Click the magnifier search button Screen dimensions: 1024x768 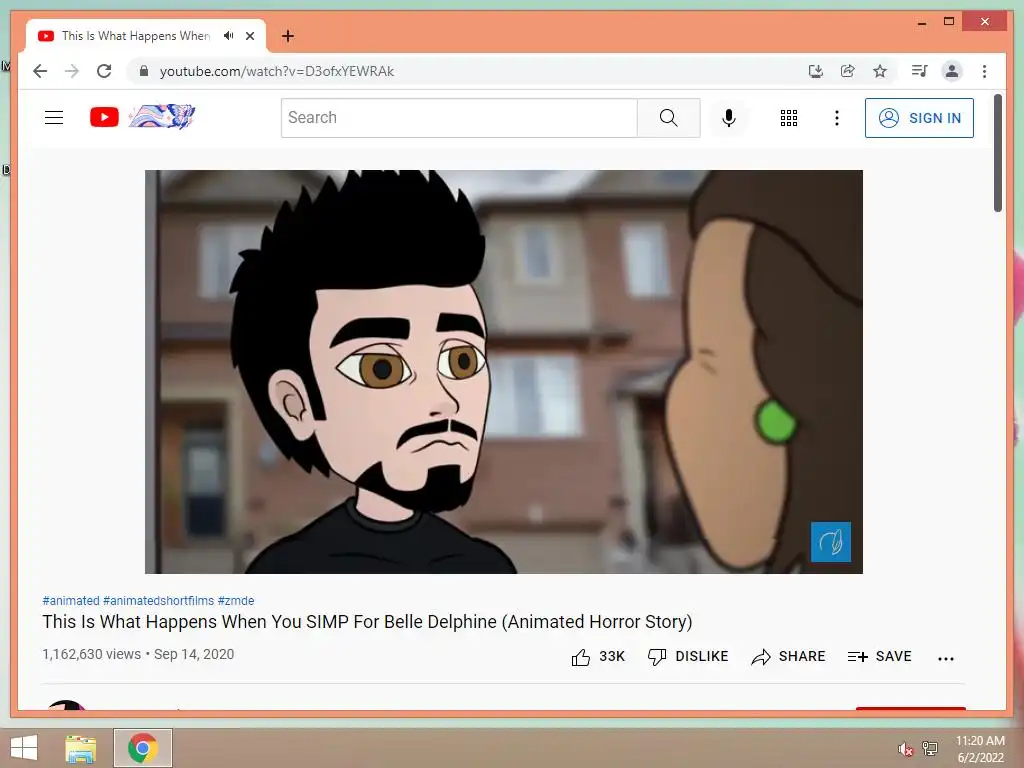coord(669,118)
